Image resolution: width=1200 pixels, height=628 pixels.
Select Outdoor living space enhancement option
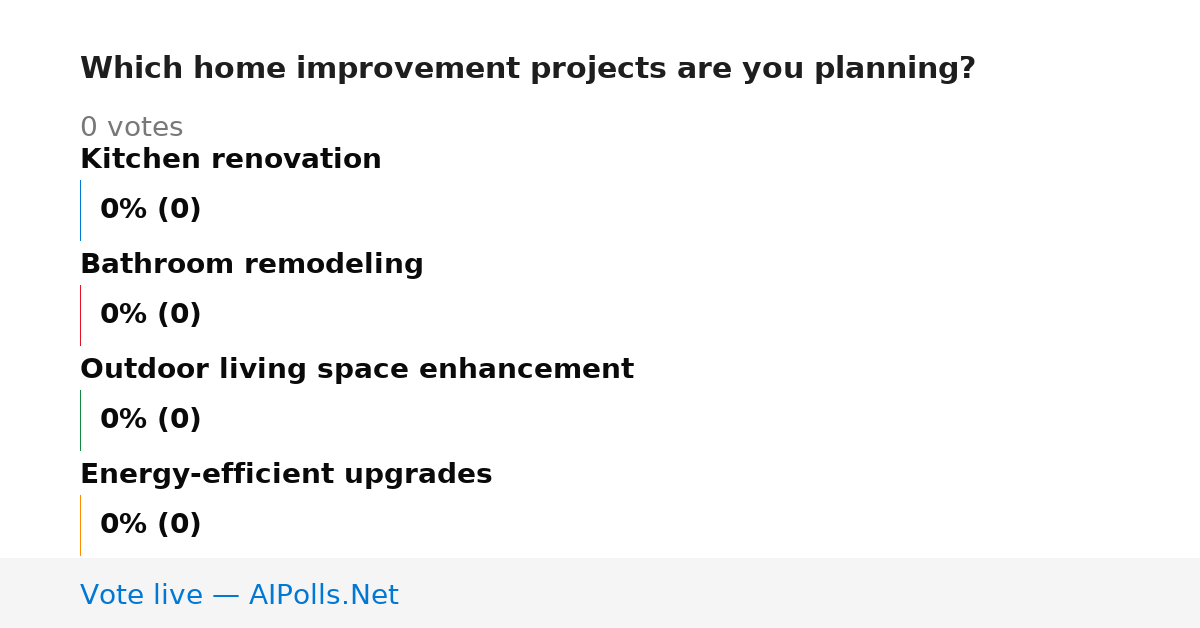(x=357, y=370)
